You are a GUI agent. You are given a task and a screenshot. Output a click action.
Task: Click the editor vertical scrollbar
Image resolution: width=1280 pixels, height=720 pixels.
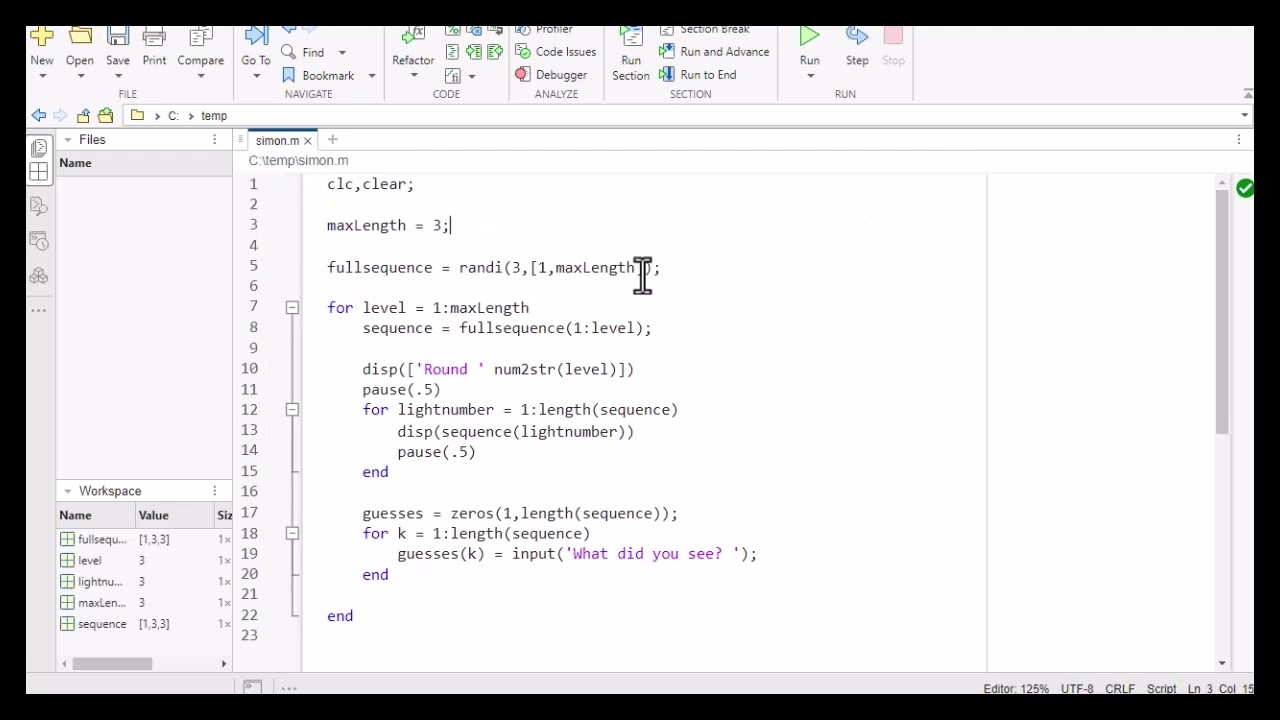1222,312
